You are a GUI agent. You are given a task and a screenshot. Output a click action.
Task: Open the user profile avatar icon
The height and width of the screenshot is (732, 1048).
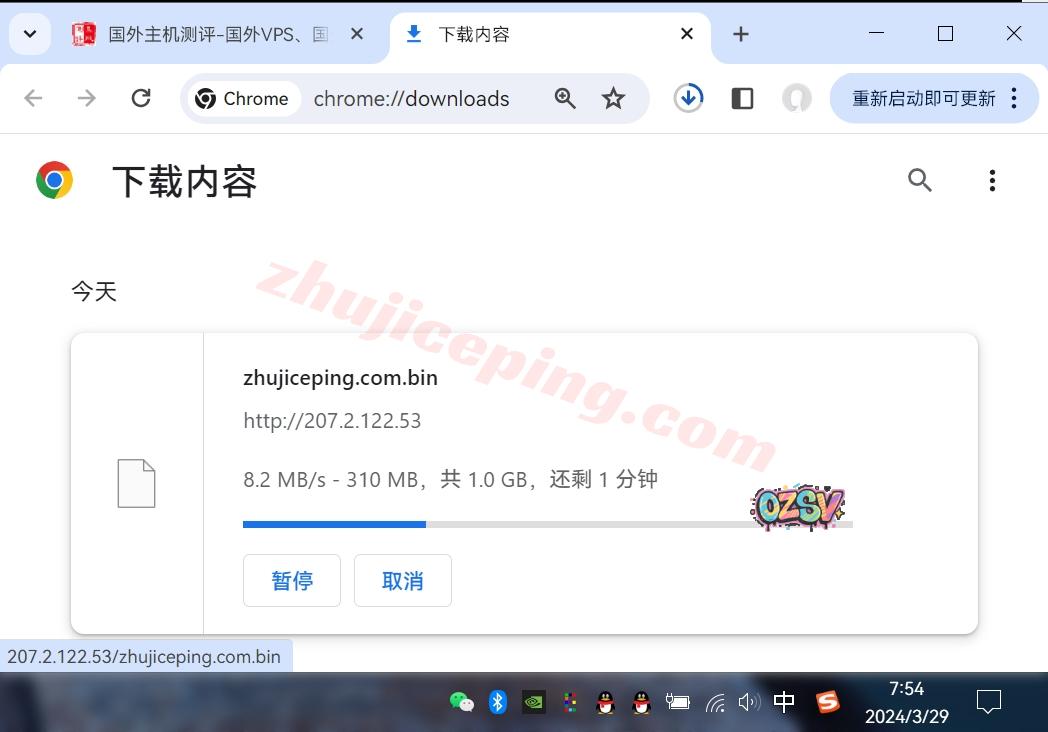(796, 98)
